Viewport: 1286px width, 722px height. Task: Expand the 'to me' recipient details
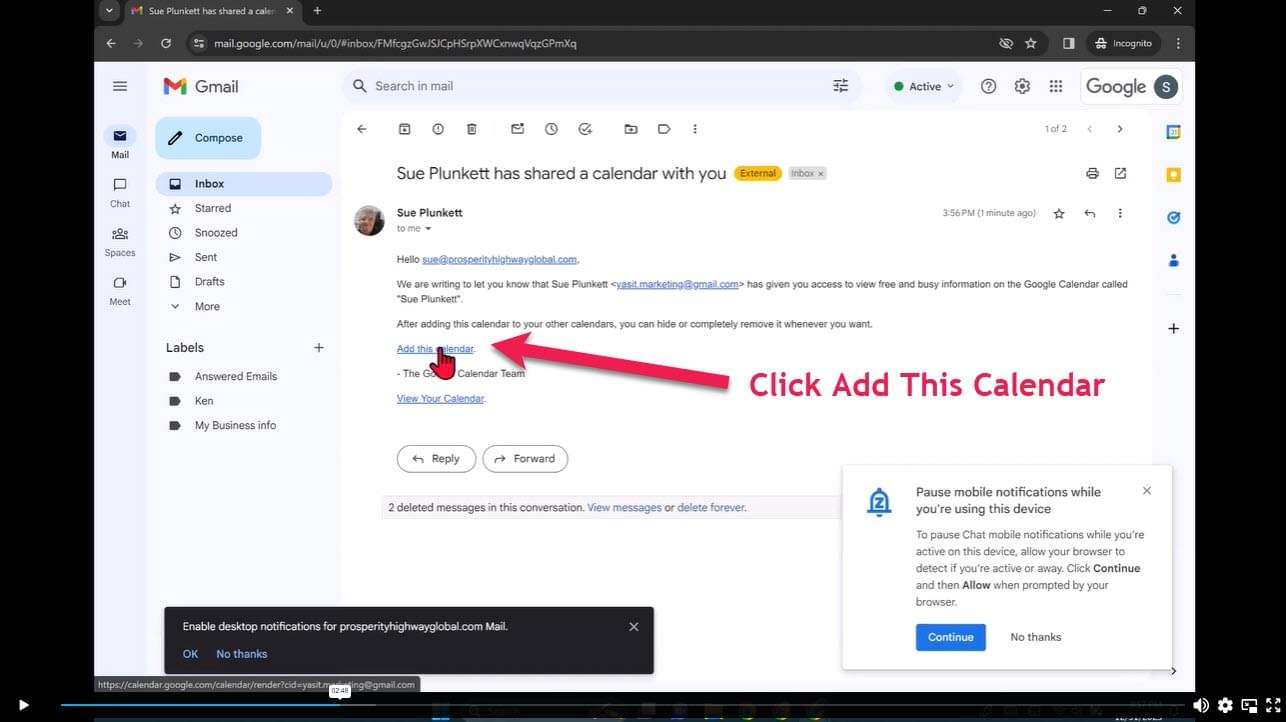(428, 229)
